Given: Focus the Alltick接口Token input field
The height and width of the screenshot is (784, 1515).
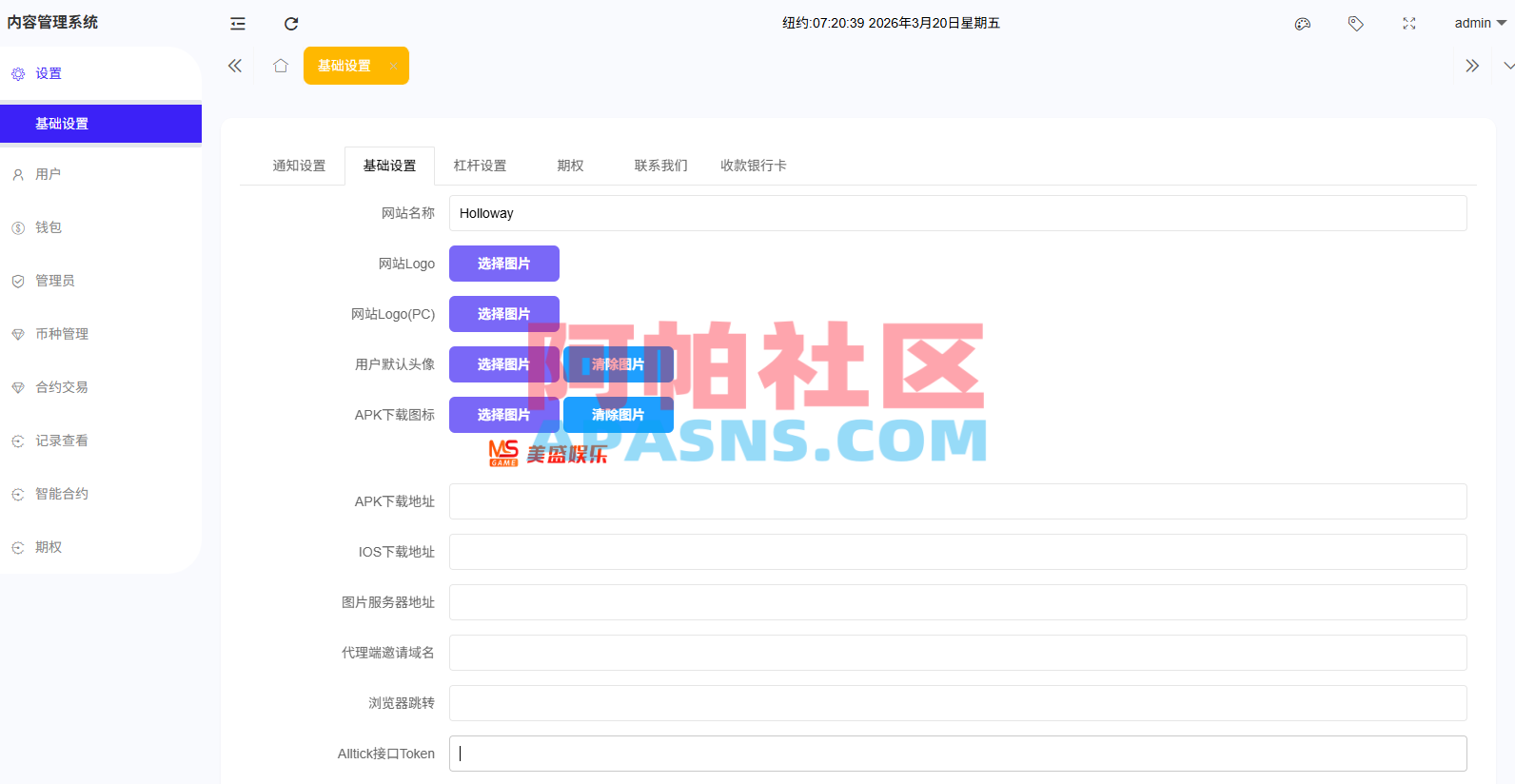Looking at the screenshot, I should (957, 754).
